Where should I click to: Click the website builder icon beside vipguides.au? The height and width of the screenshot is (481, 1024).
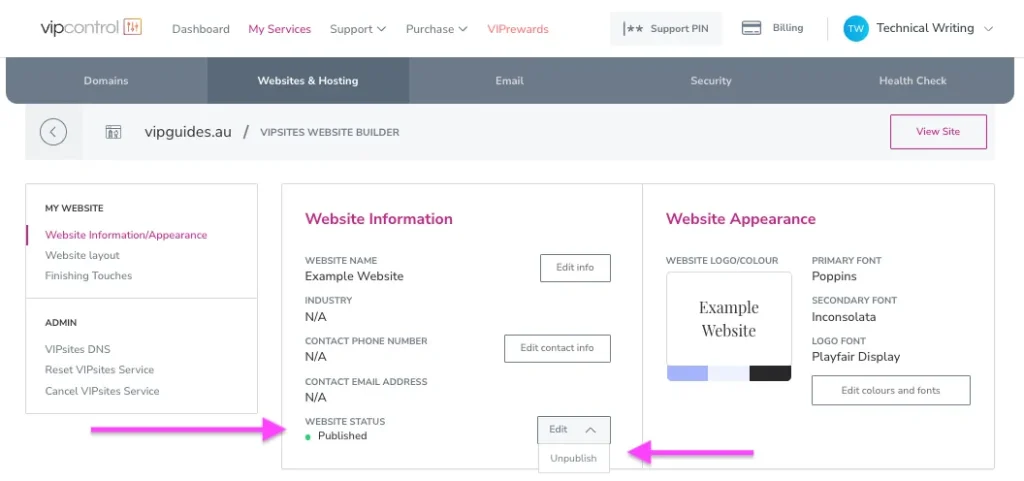point(113,132)
